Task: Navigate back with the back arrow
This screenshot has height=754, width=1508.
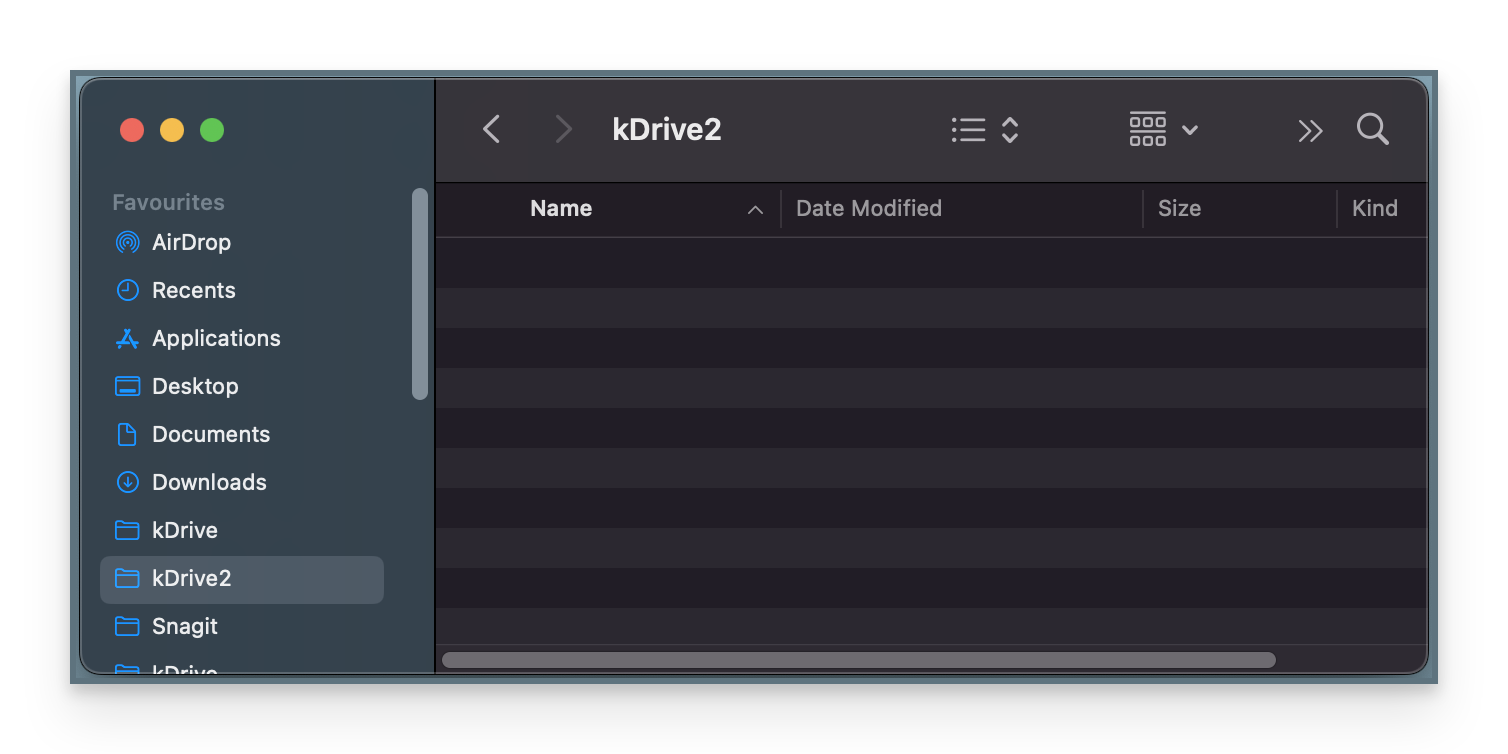Action: click(490, 129)
